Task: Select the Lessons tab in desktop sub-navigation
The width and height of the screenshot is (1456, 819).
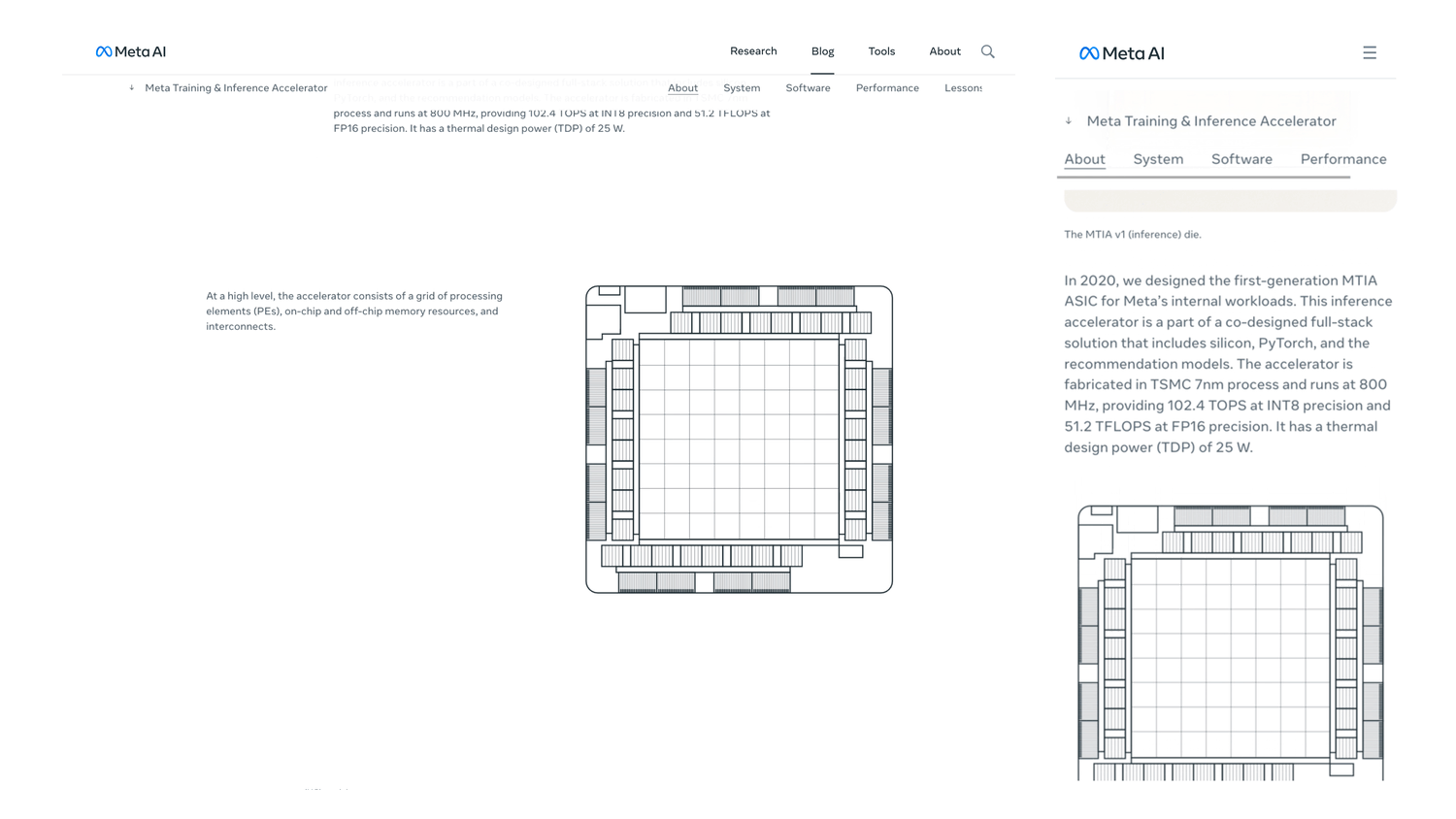Action: point(963,88)
